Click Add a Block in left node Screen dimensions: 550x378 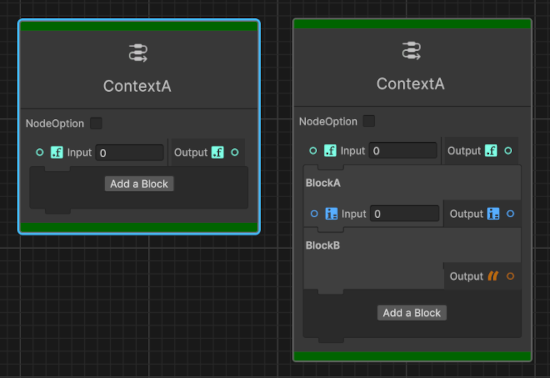click(139, 184)
